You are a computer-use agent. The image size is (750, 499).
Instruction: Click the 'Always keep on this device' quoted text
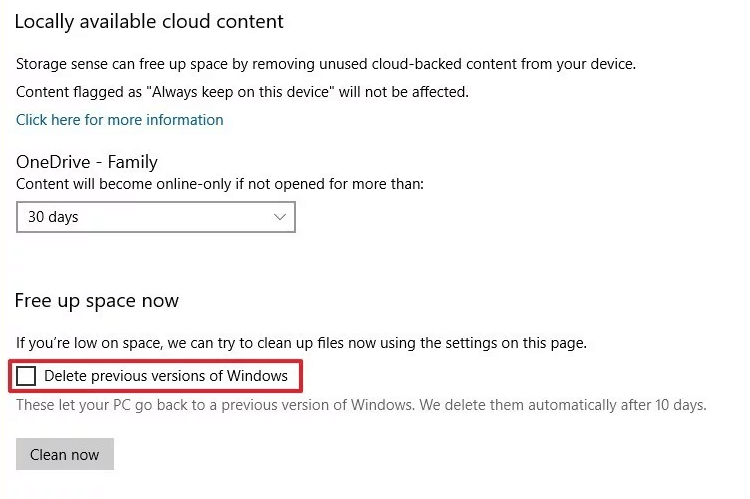[241, 92]
